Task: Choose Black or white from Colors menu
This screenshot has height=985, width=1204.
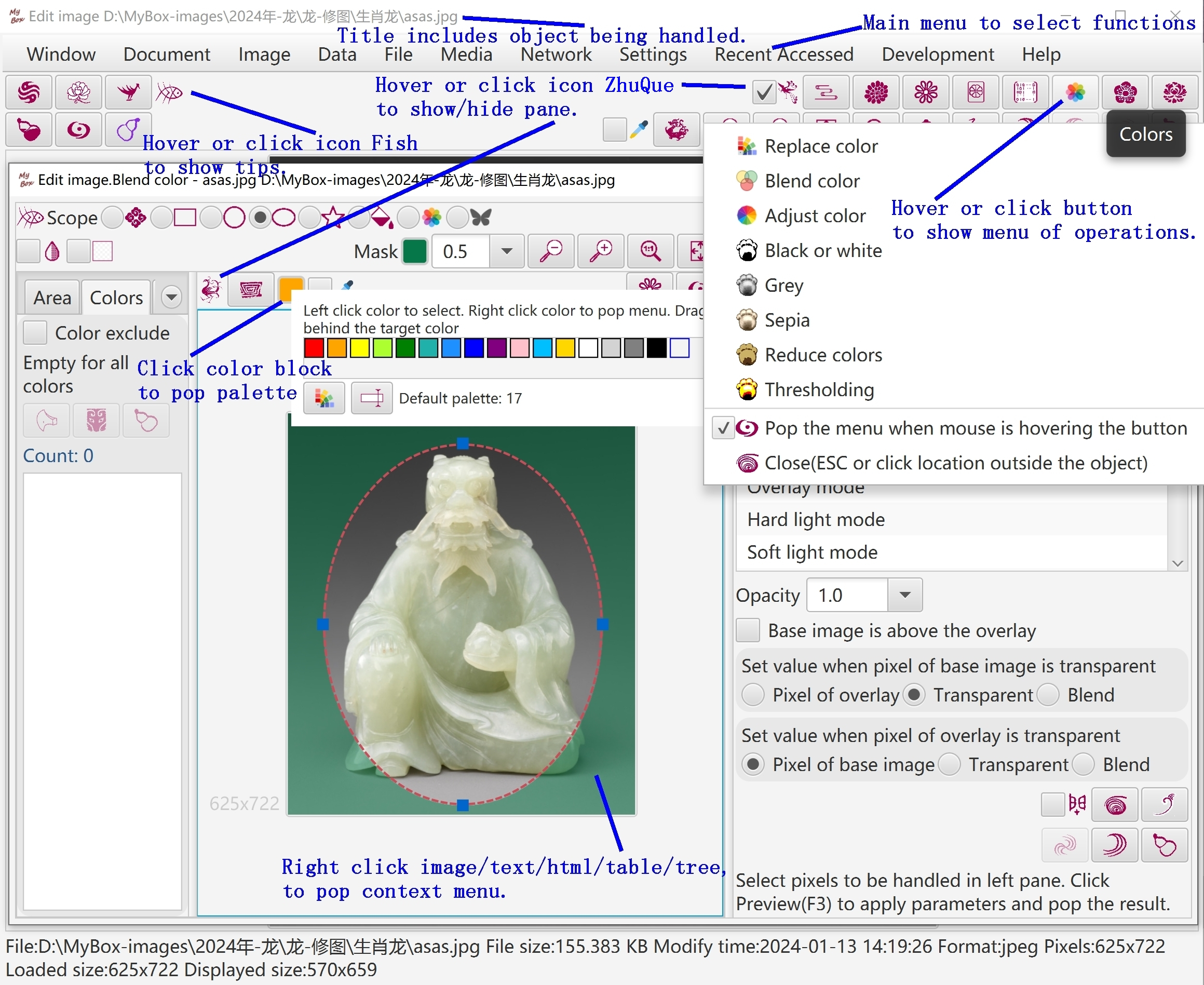Action: [x=823, y=251]
